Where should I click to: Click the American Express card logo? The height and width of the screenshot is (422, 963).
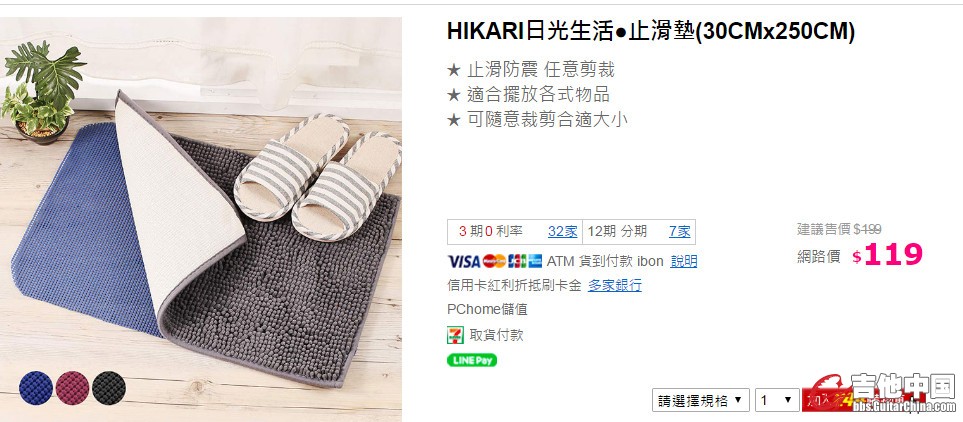coord(535,261)
